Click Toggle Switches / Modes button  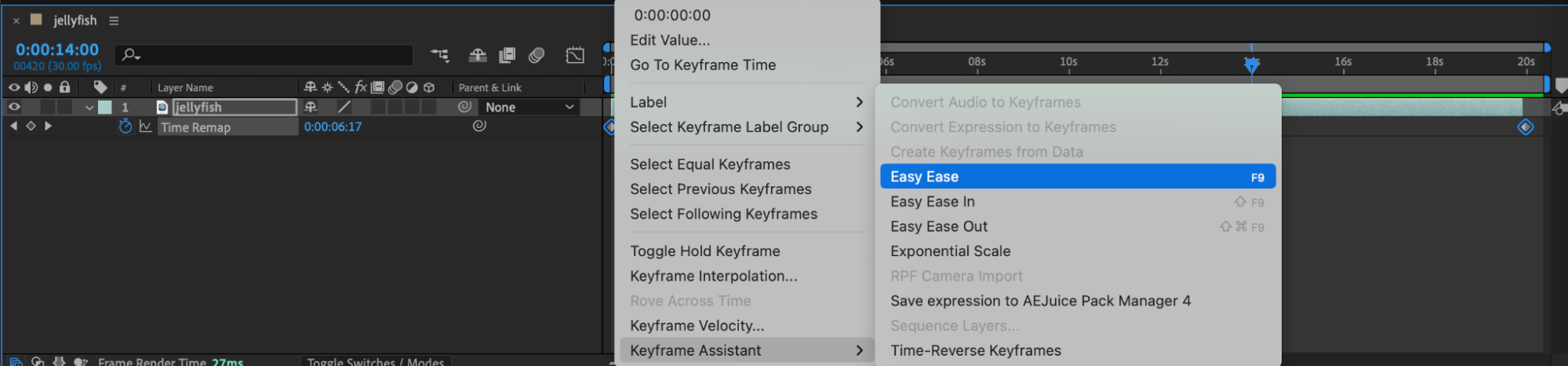pyautogui.click(x=375, y=361)
